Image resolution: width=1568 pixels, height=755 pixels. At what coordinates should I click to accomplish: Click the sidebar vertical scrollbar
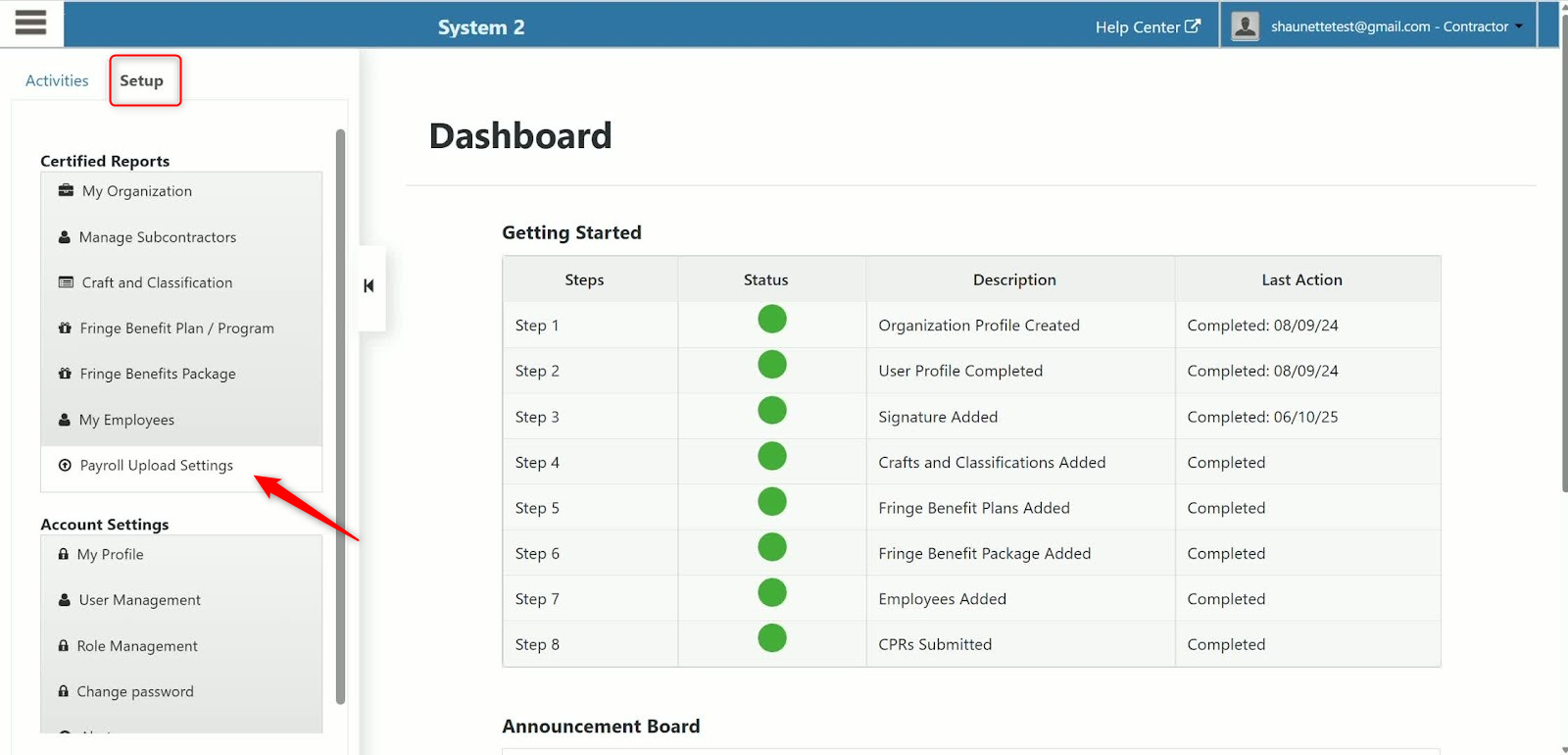point(340,417)
